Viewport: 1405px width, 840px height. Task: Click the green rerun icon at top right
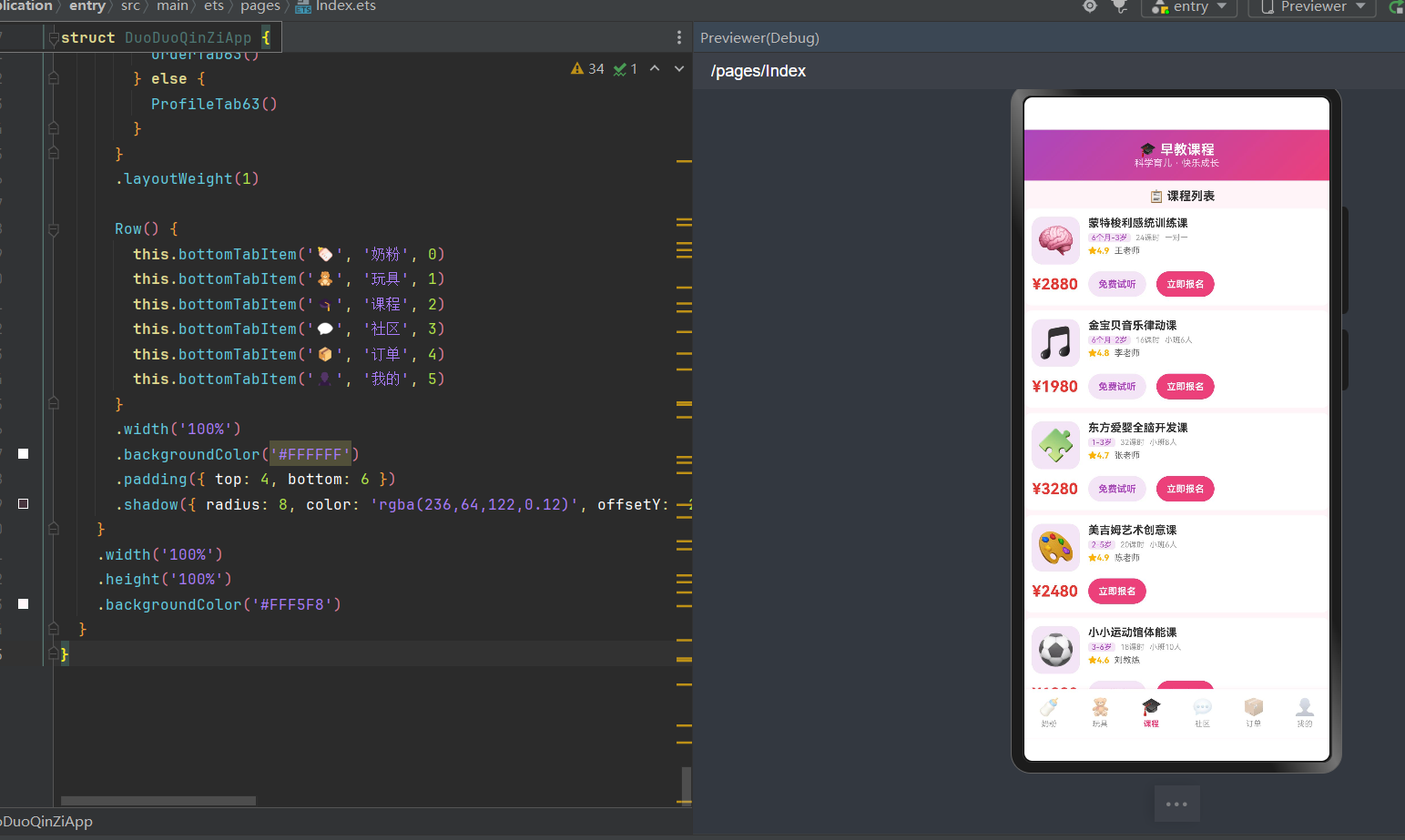tap(1396, 6)
